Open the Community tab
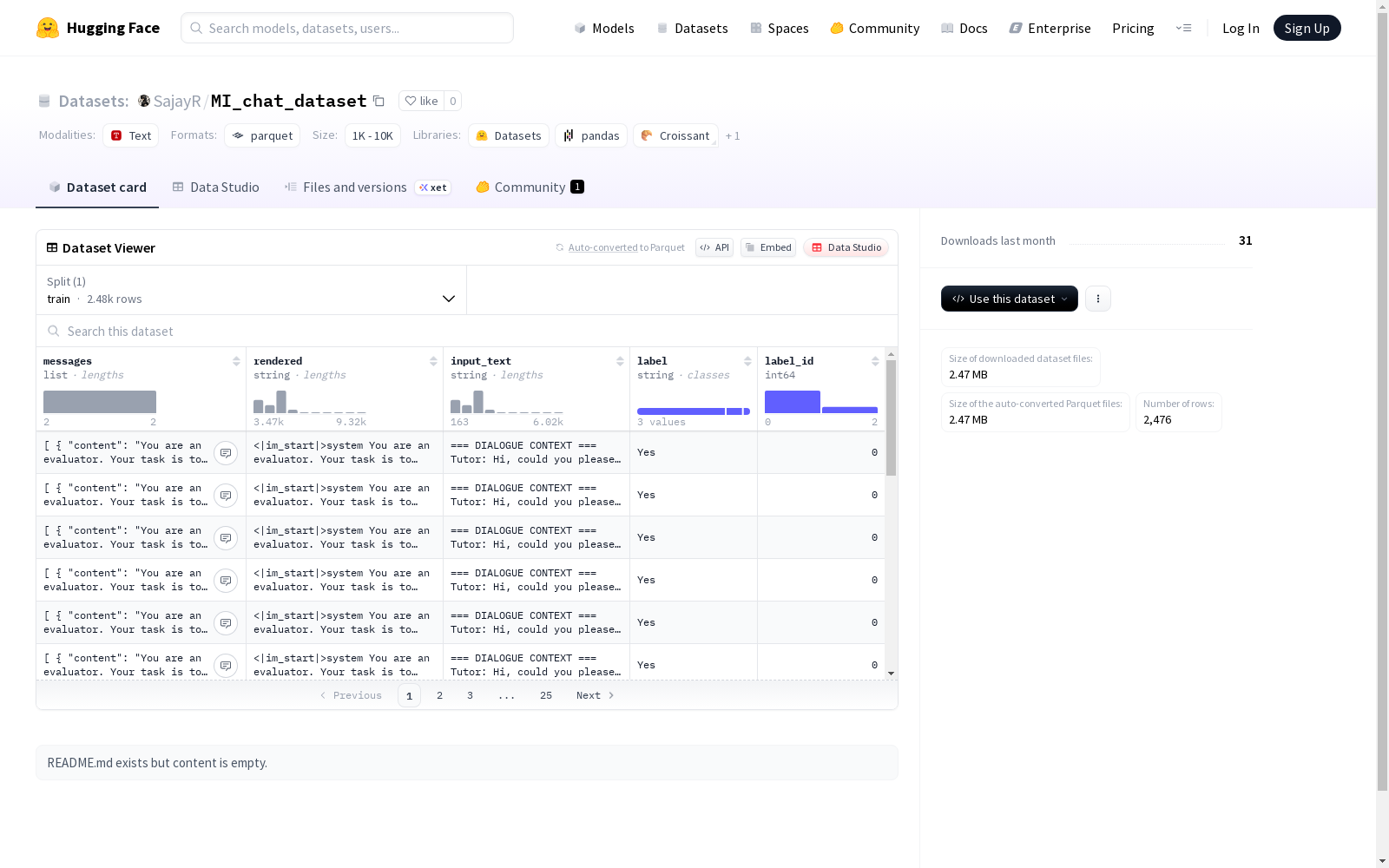The width and height of the screenshot is (1389, 868). (530, 187)
